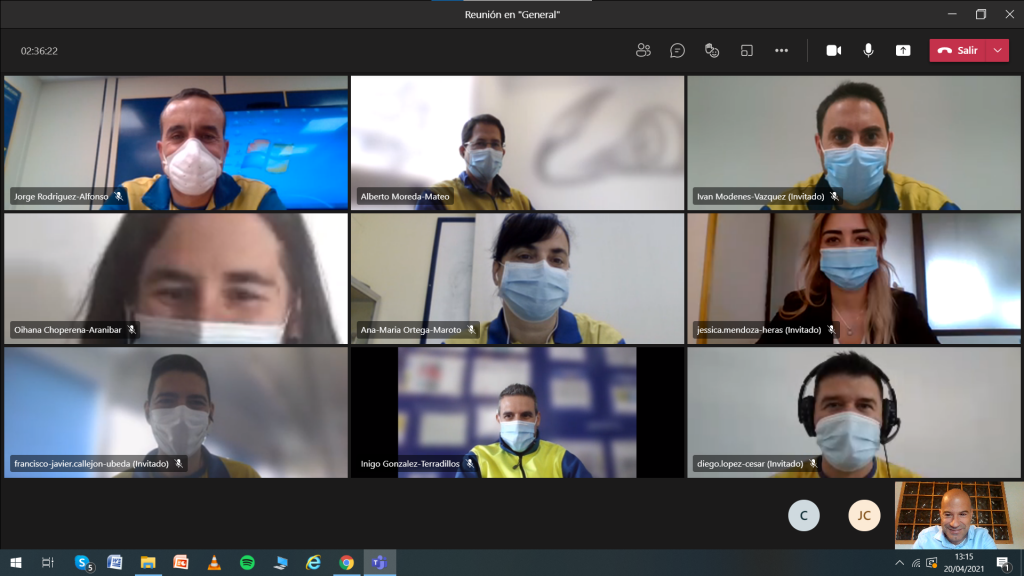Mute your microphone
Image resolution: width=1024 pixels, height=576 pixels.
[x=867, y=49]
